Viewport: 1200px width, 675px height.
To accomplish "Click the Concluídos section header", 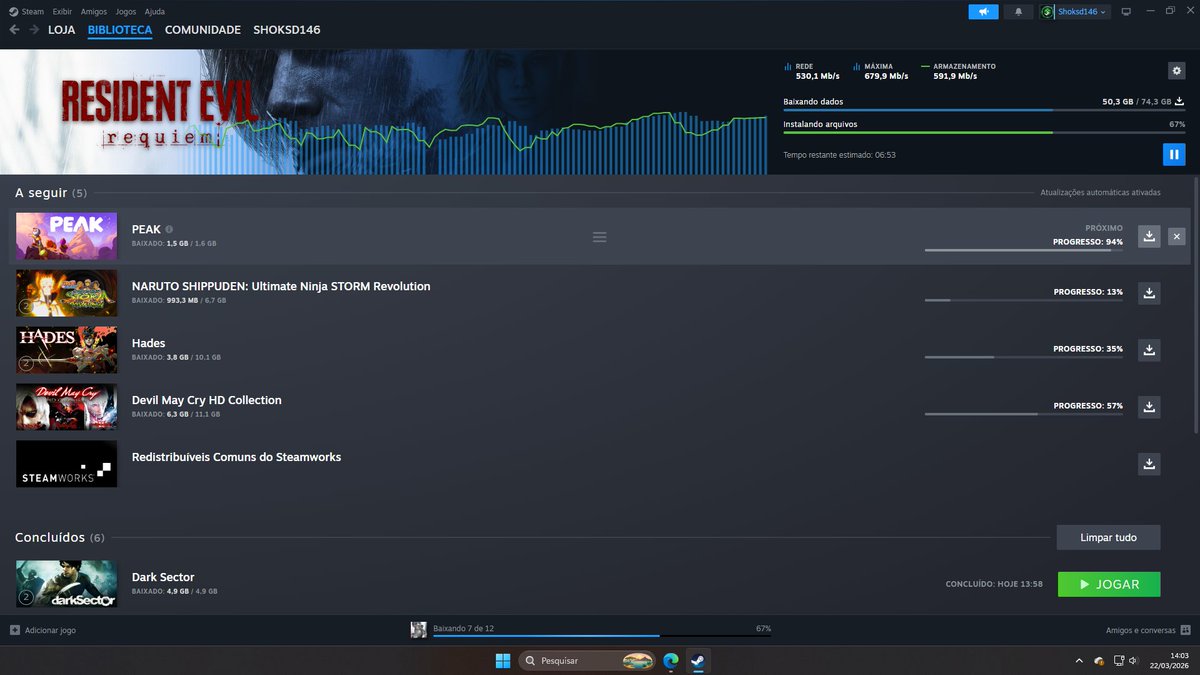I will 60,537.
